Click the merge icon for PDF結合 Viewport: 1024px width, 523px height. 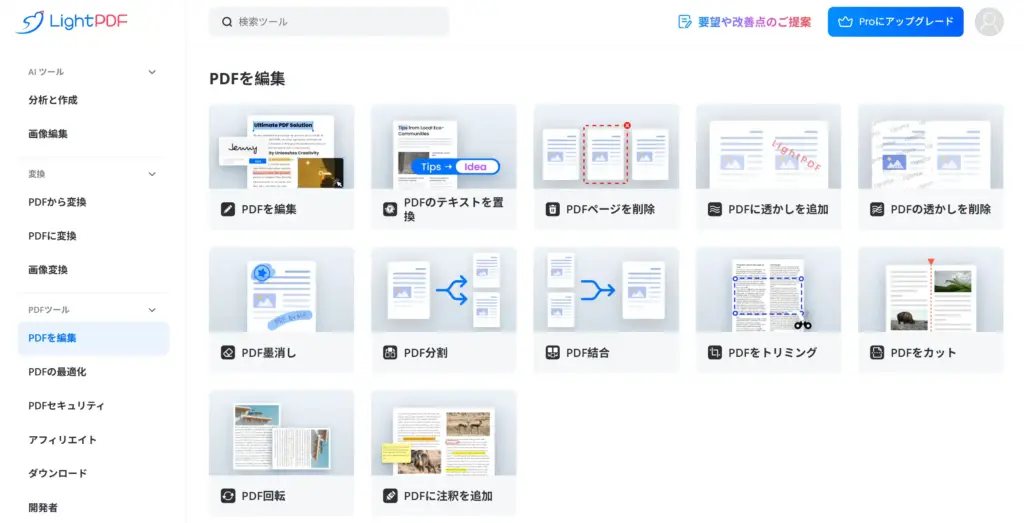(x=552, y=353)
